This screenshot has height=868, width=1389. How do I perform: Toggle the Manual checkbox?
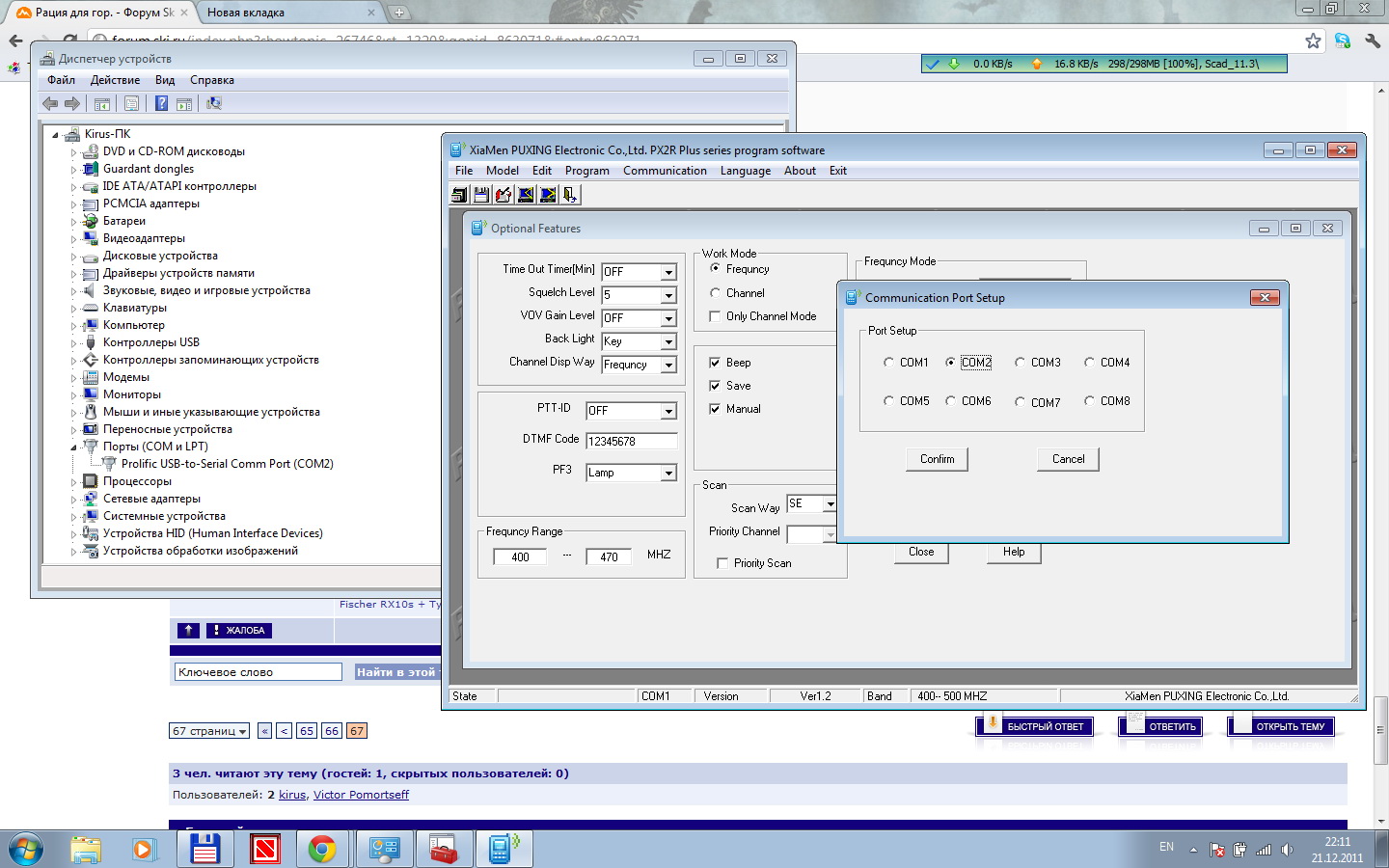[x=715, y=409]
